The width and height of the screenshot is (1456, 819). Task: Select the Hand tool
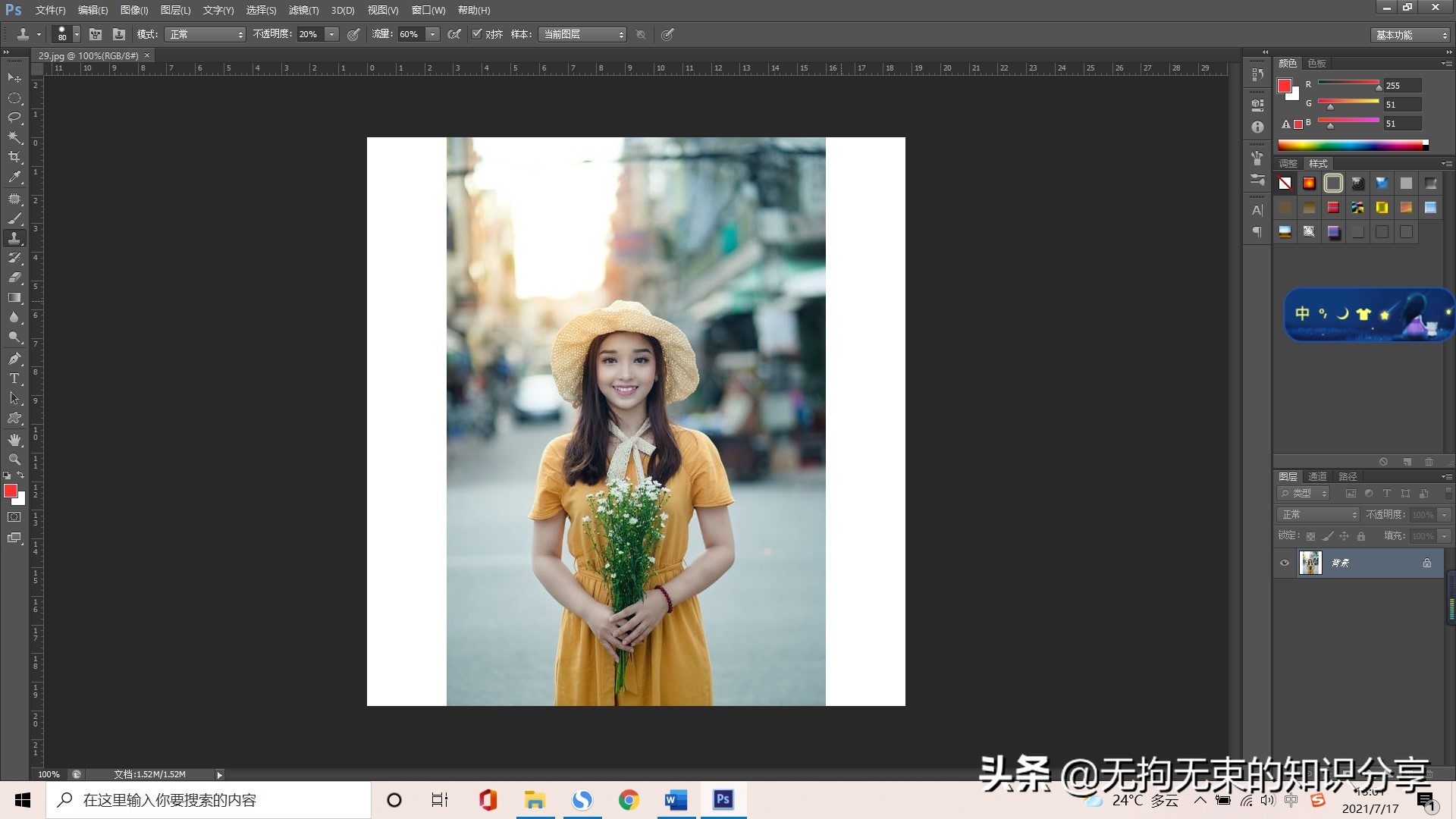(x=14, y=440)
